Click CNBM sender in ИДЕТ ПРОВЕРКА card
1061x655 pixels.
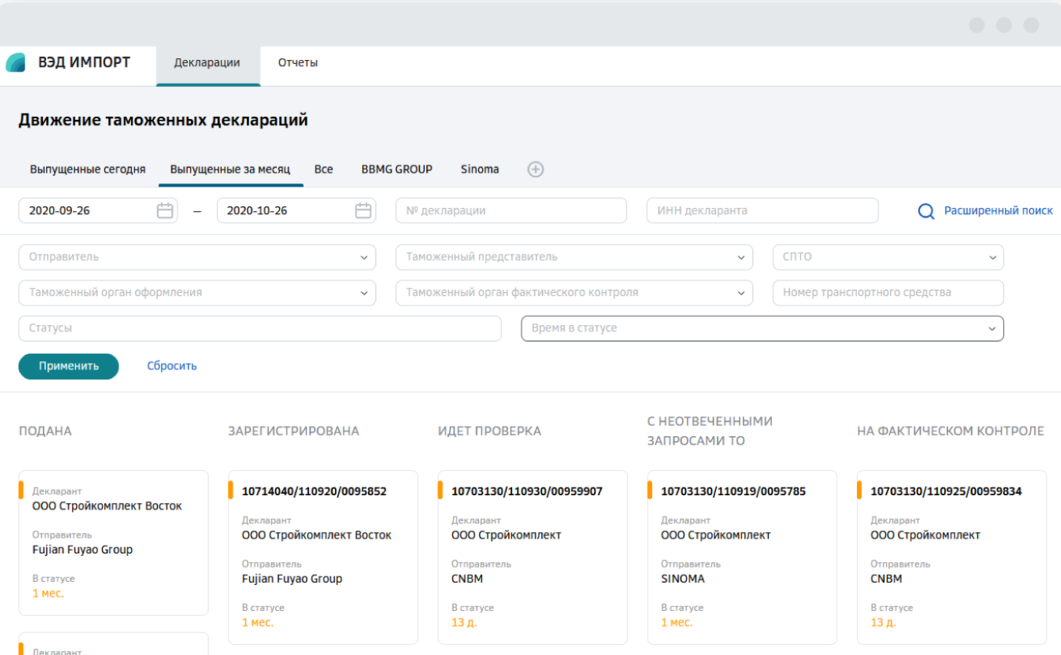coord(467,579)
